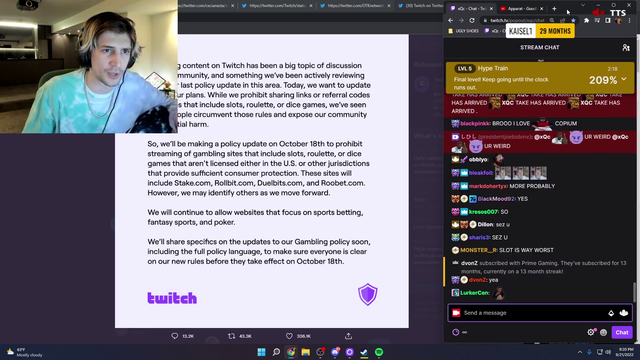The height and width of the screenshot is (360, 640).
Task: Click the 209% Hype Train progress
Action: 603,80
